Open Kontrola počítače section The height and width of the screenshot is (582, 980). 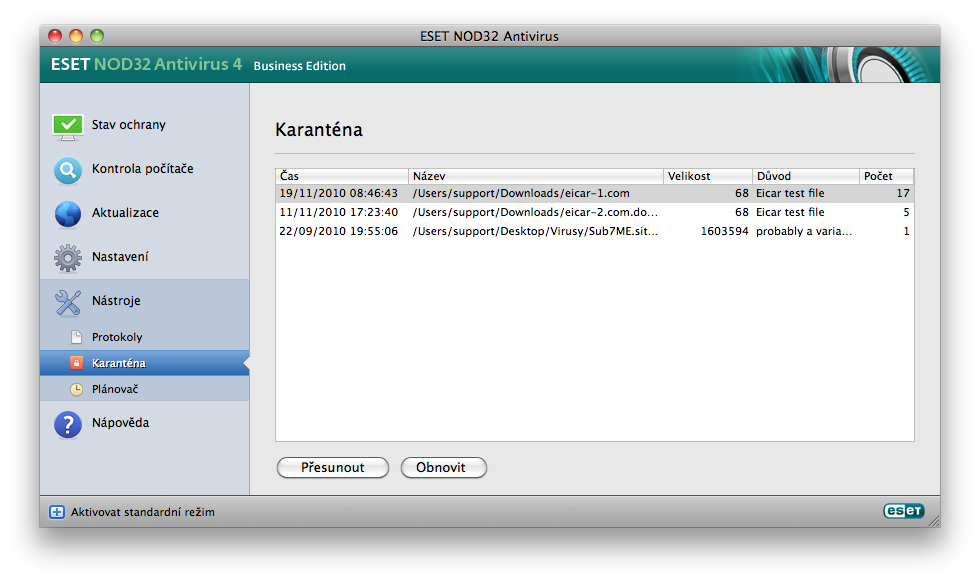tap(144, 169)
